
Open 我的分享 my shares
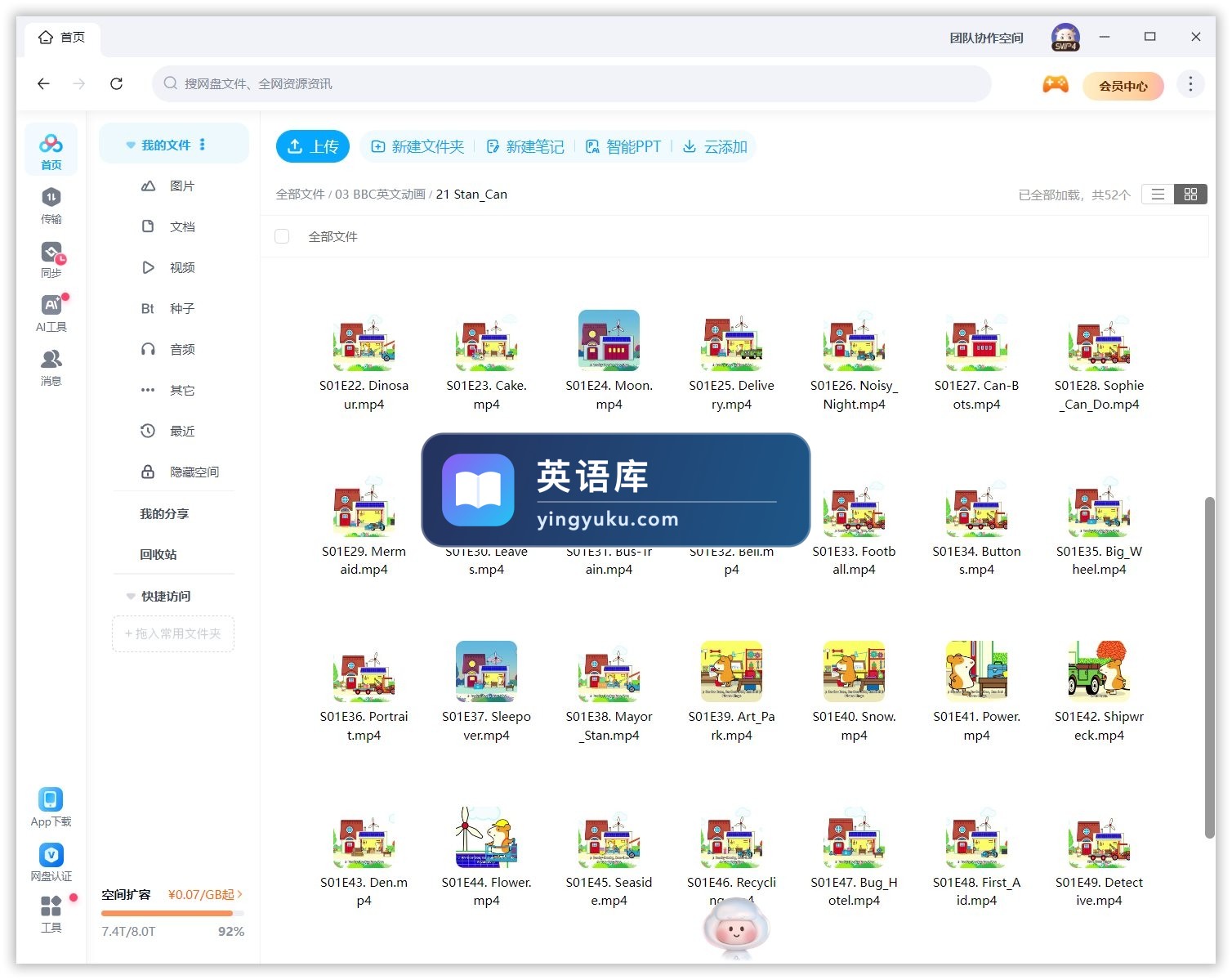click(164, 513)
